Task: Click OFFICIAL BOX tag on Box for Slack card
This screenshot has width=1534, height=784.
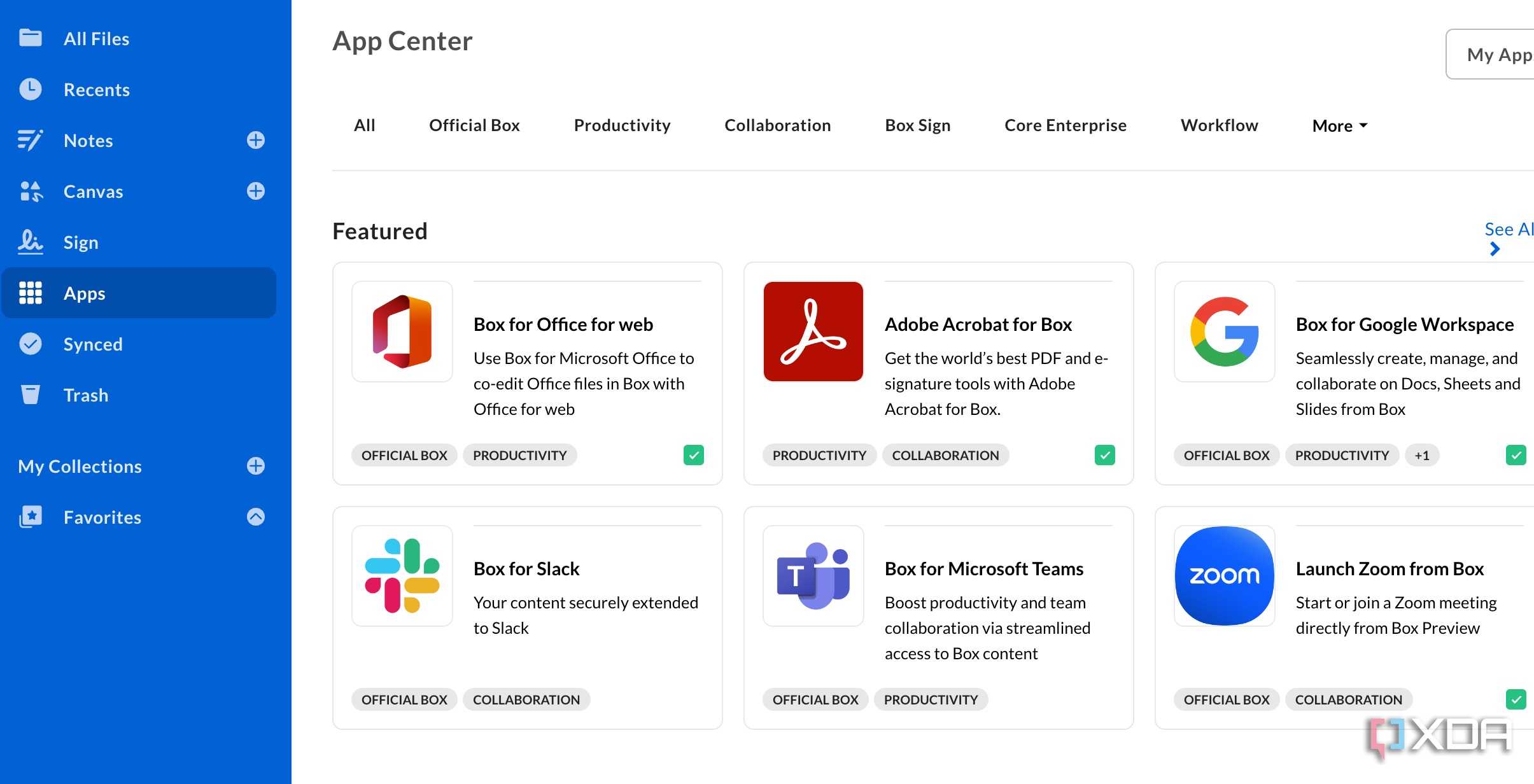Action: tap(404, 699)
